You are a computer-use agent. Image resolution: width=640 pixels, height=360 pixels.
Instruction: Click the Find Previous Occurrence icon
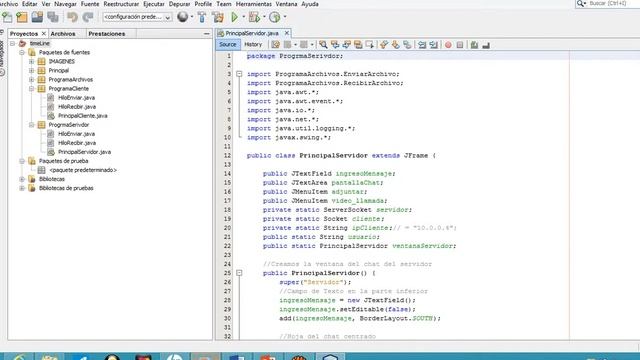[335, 44]
